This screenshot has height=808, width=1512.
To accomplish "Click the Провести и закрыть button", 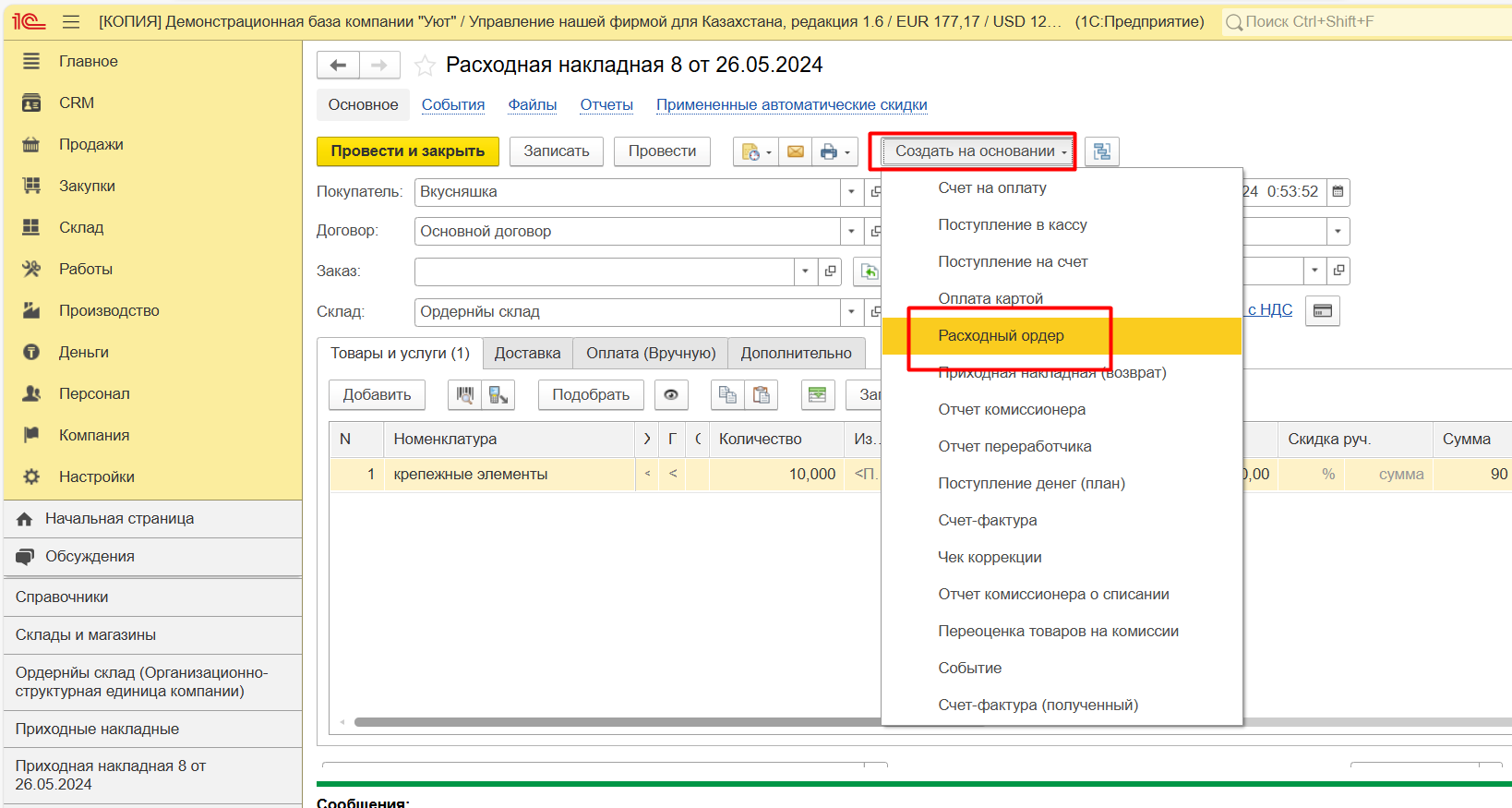I will tap(407, 151).
